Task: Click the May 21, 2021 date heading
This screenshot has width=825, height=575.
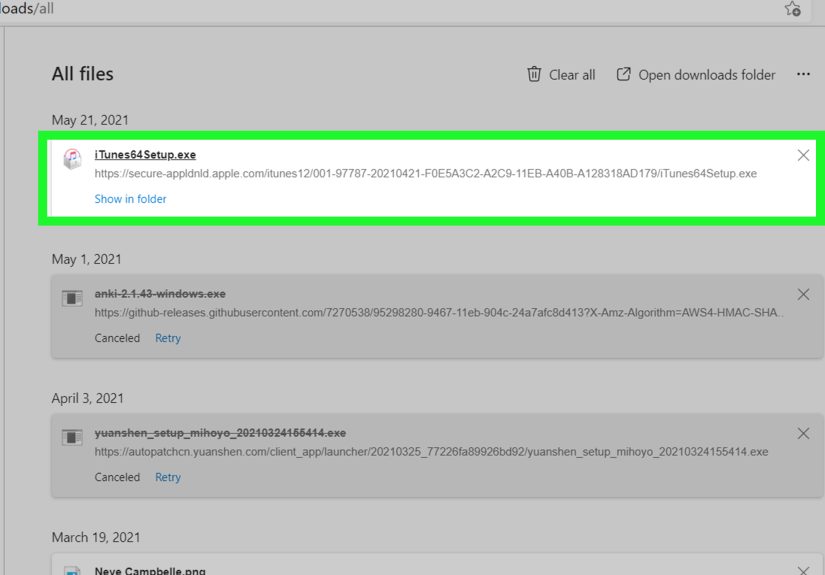Action: pos(90,120)
